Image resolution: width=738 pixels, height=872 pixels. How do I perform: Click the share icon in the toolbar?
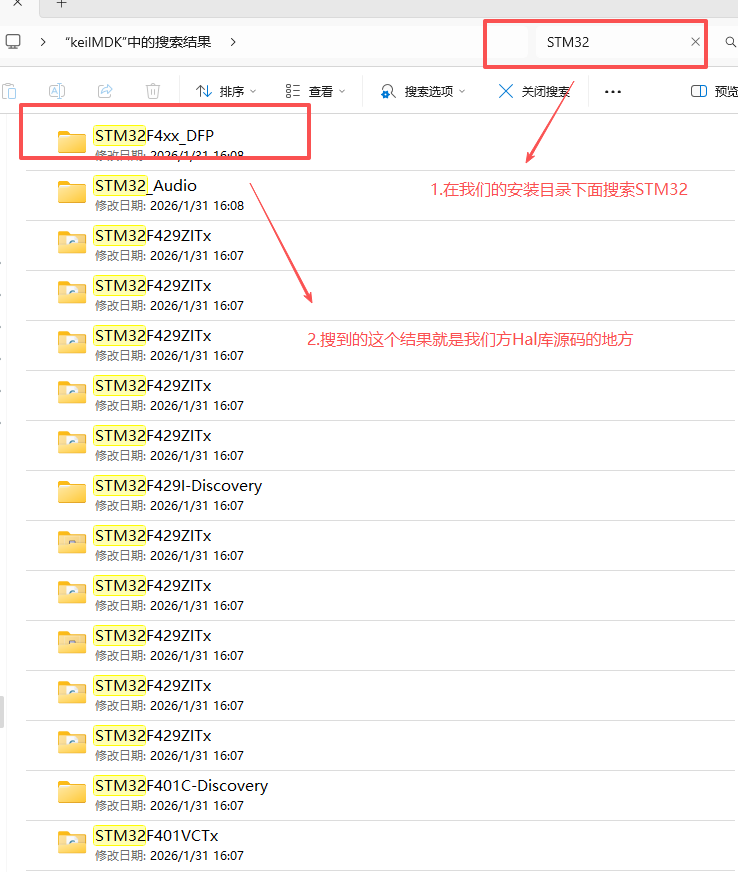tap(105, 91)
